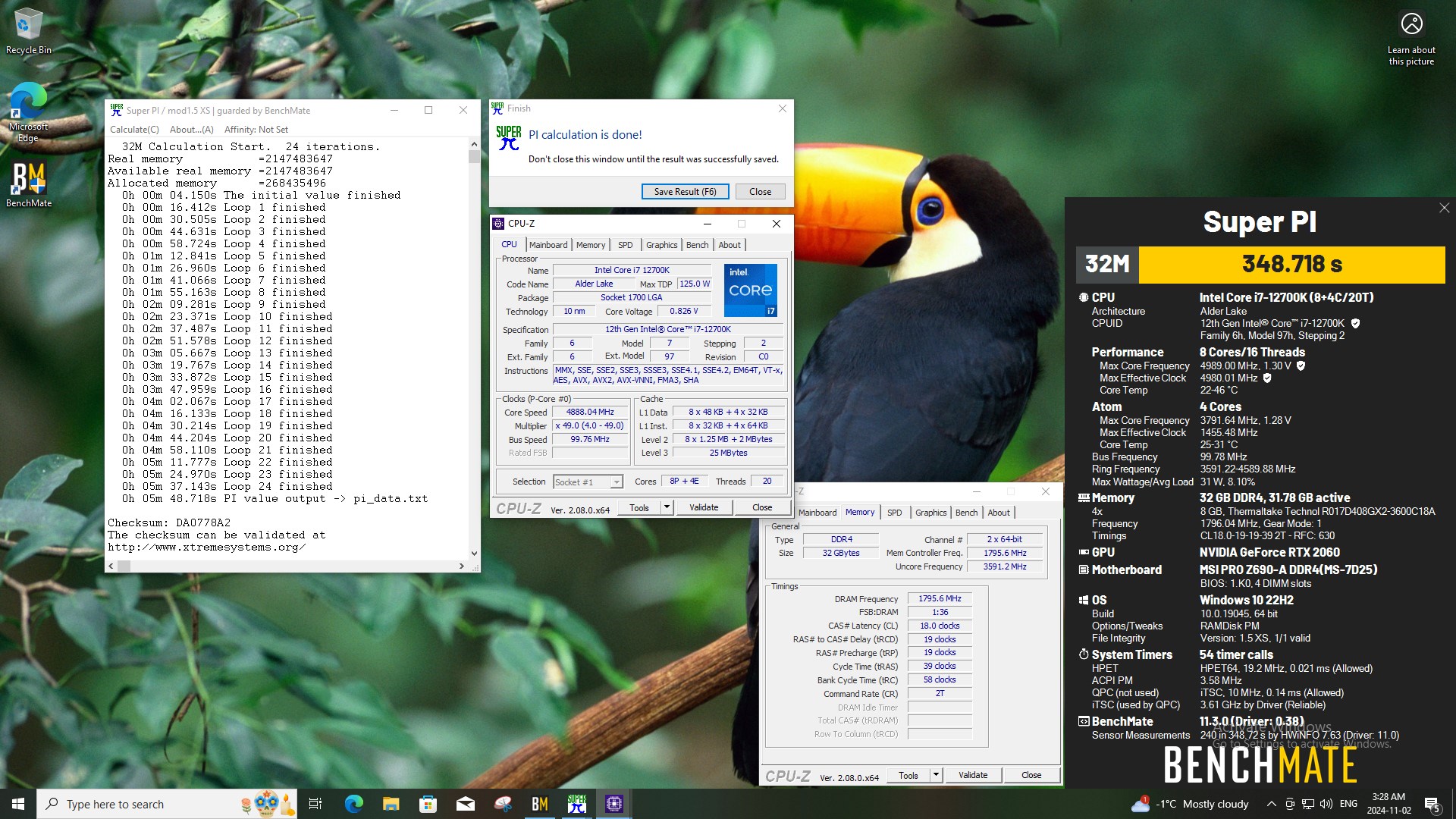
Task: Close the BenchMate Super PI result panel
Action: [1444, 208]
